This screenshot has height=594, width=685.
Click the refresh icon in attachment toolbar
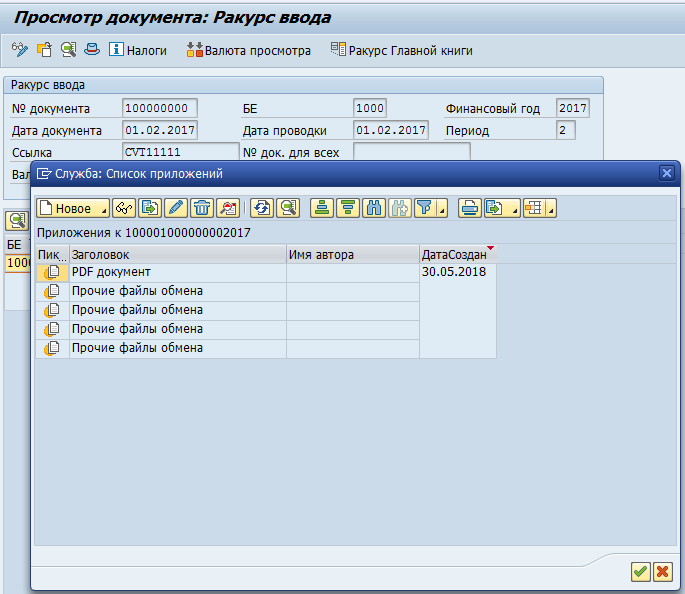(262, 208)
